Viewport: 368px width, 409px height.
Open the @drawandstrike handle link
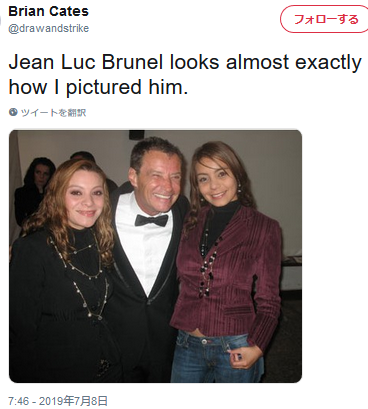pyautogui.click(x=48, y=28)
